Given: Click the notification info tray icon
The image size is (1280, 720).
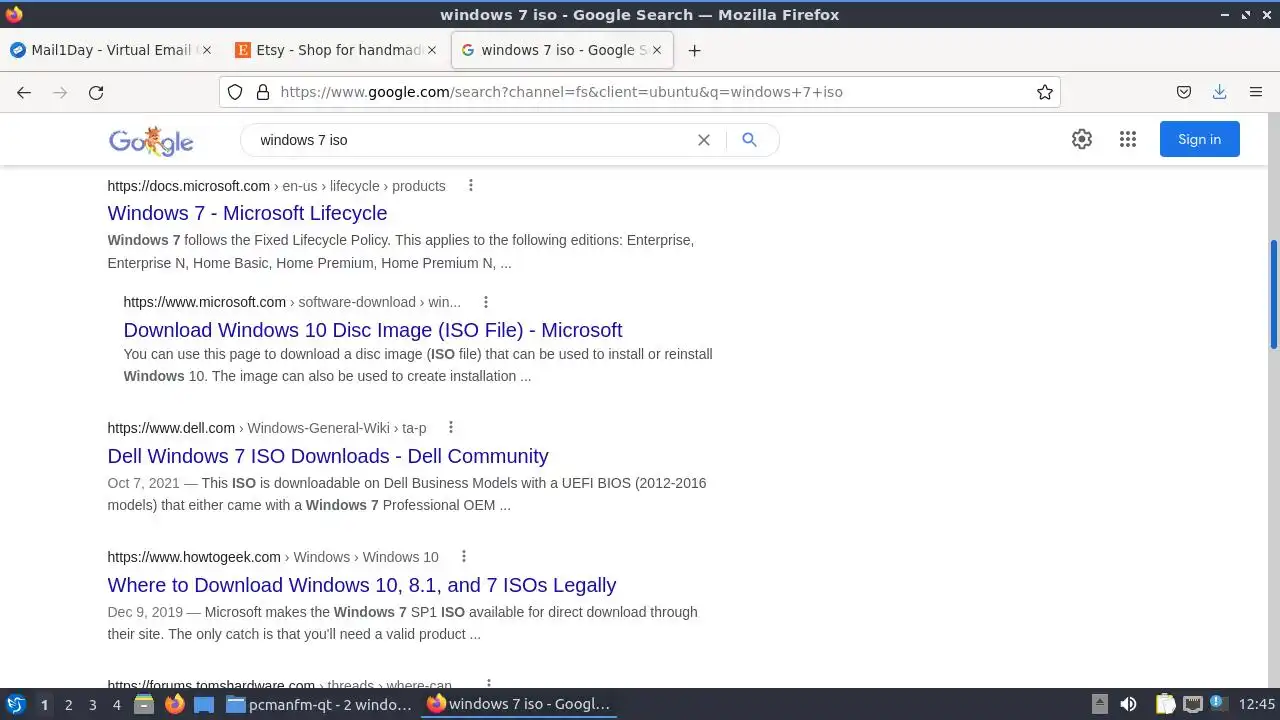Looking at the screenshot, I should pos(1218,704).
